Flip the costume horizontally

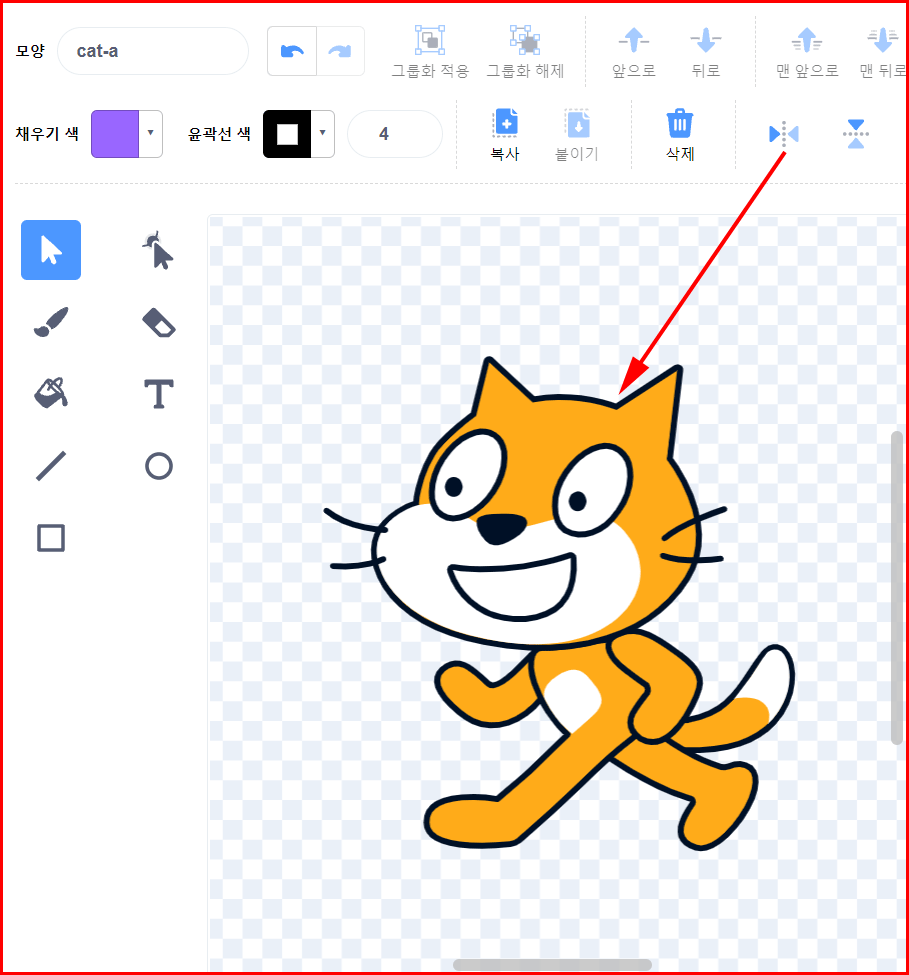tap(783, 134)
